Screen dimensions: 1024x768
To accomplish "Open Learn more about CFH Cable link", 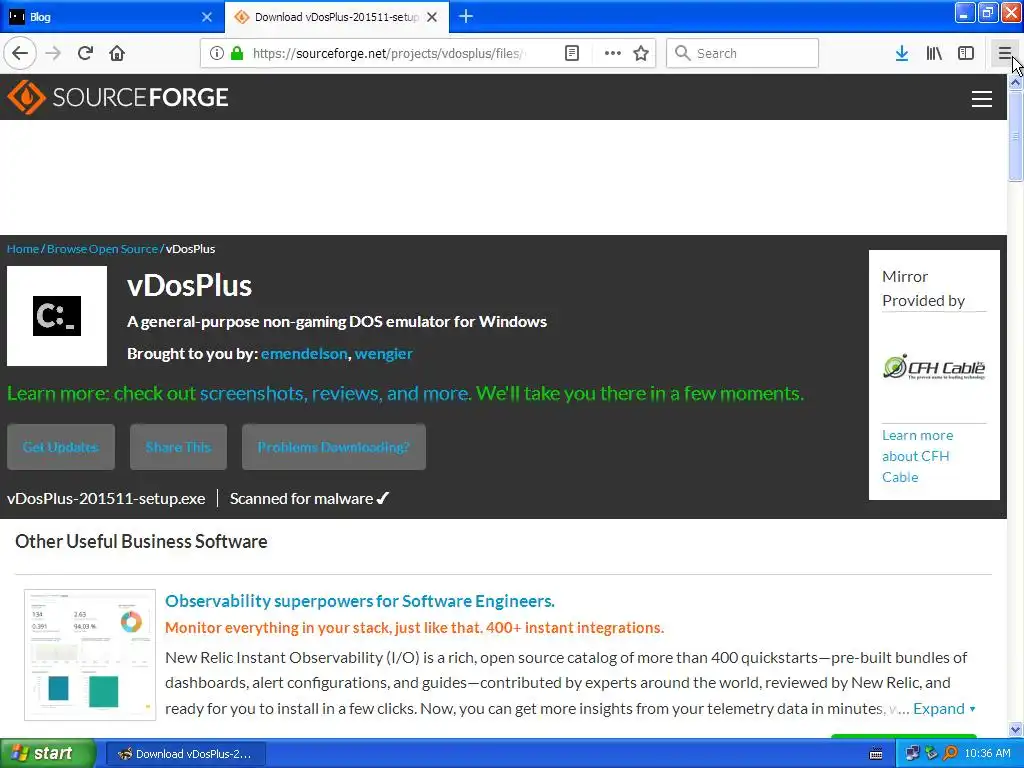I will pyautogui.click(x=918, y=456).
